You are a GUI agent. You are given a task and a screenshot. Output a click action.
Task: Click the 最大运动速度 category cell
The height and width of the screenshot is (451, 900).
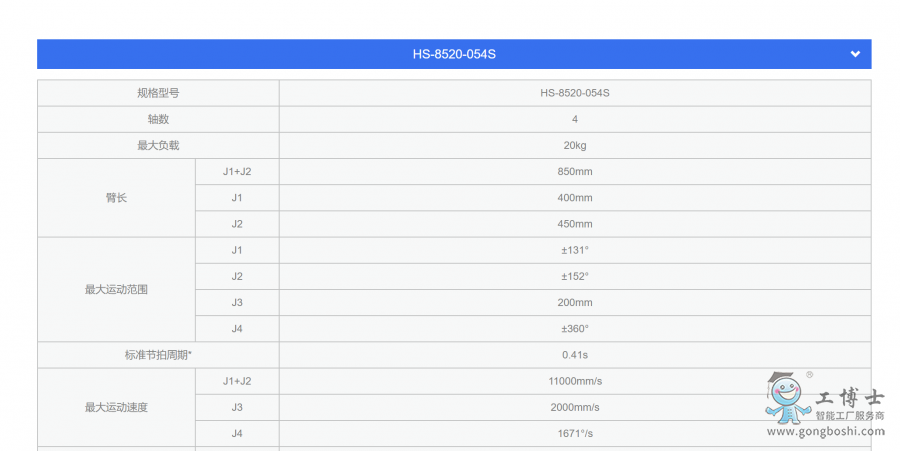pyautogui.click(x=116, y=407)
